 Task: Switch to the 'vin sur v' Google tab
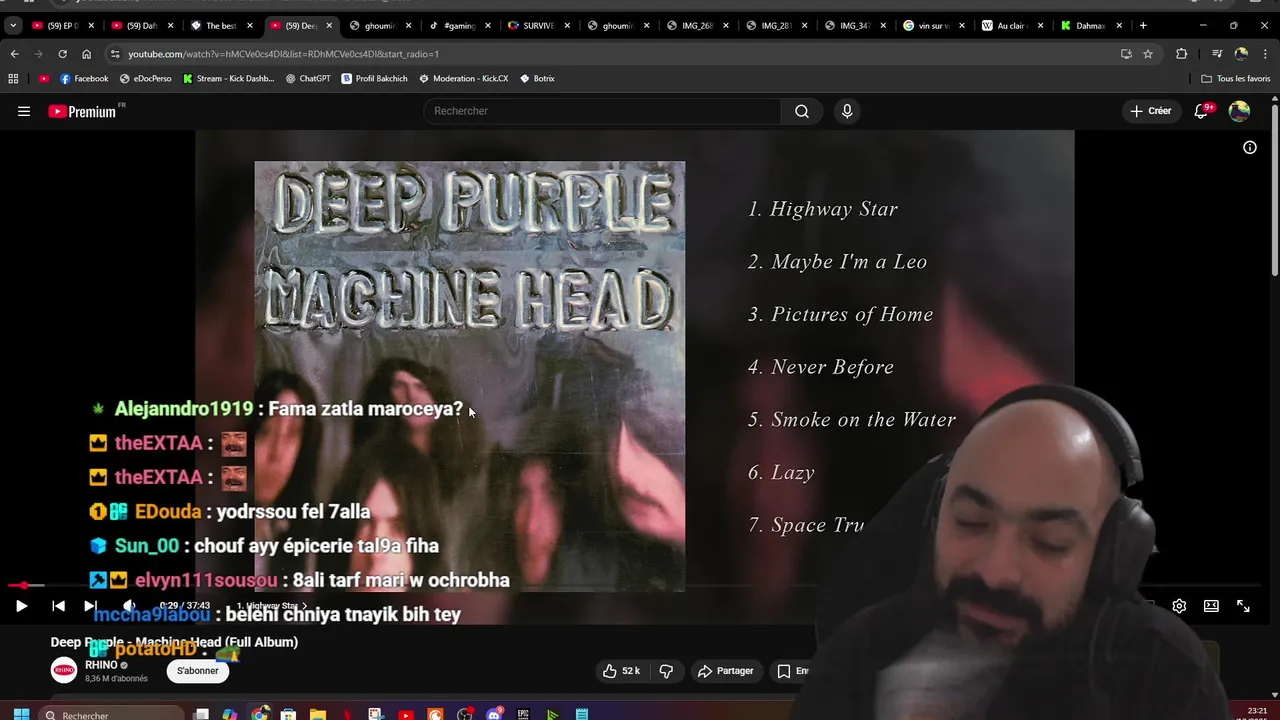(x=933, y=25)
